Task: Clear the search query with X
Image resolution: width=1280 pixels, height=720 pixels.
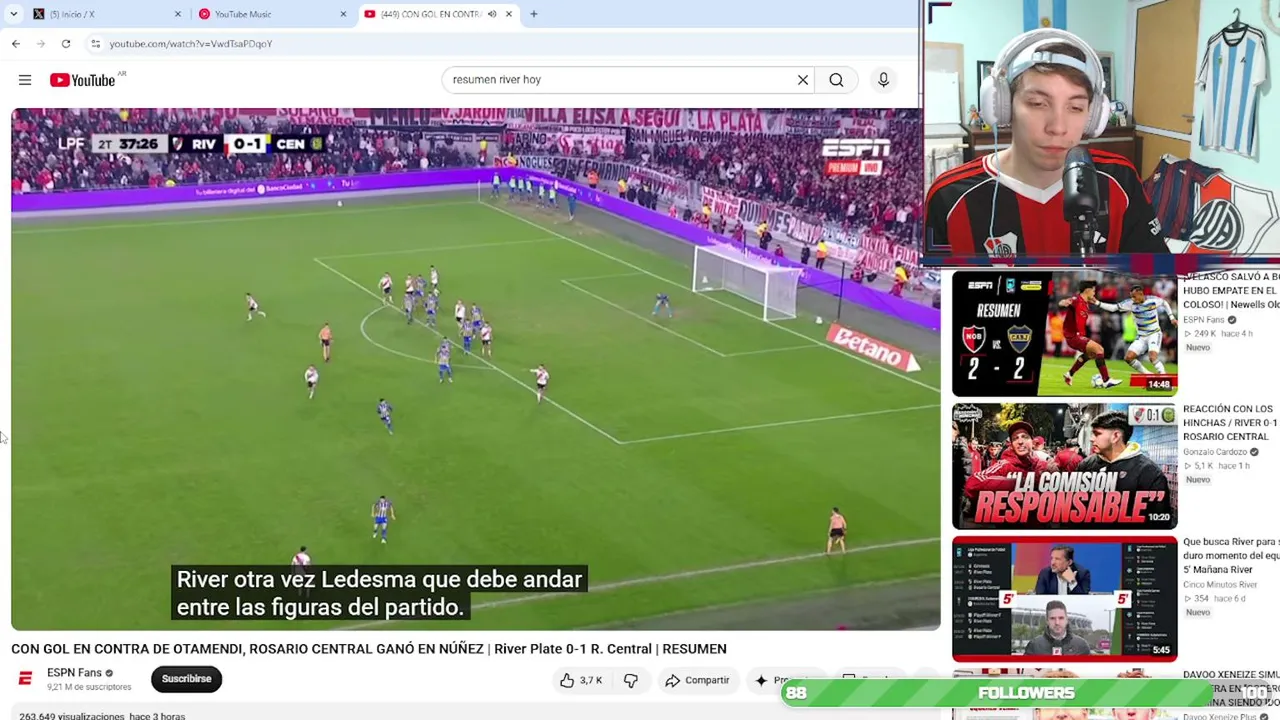Action: click(x=803, y=80)
